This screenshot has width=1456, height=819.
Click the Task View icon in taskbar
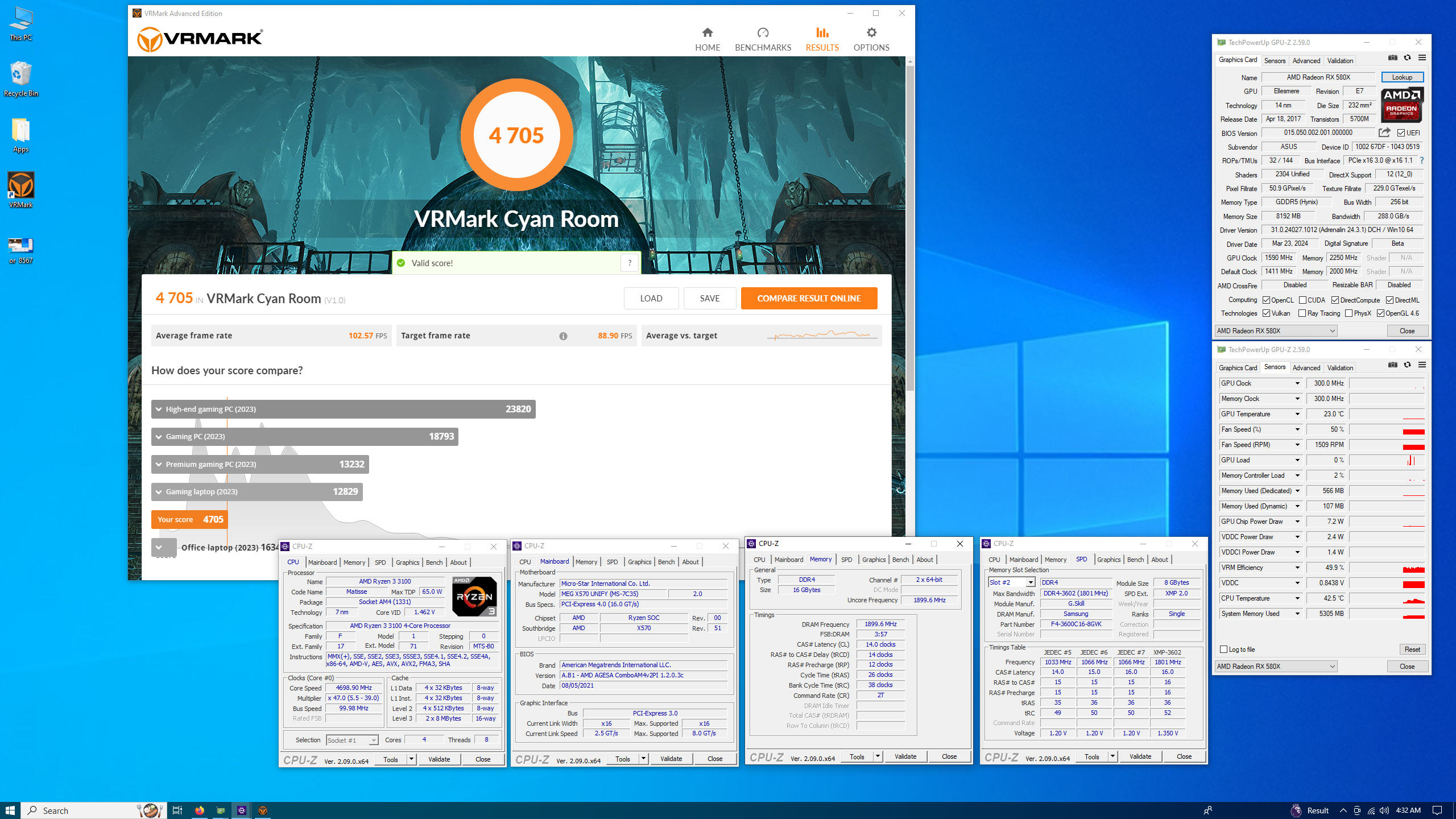pyautogui.click(x=177, y=810)
